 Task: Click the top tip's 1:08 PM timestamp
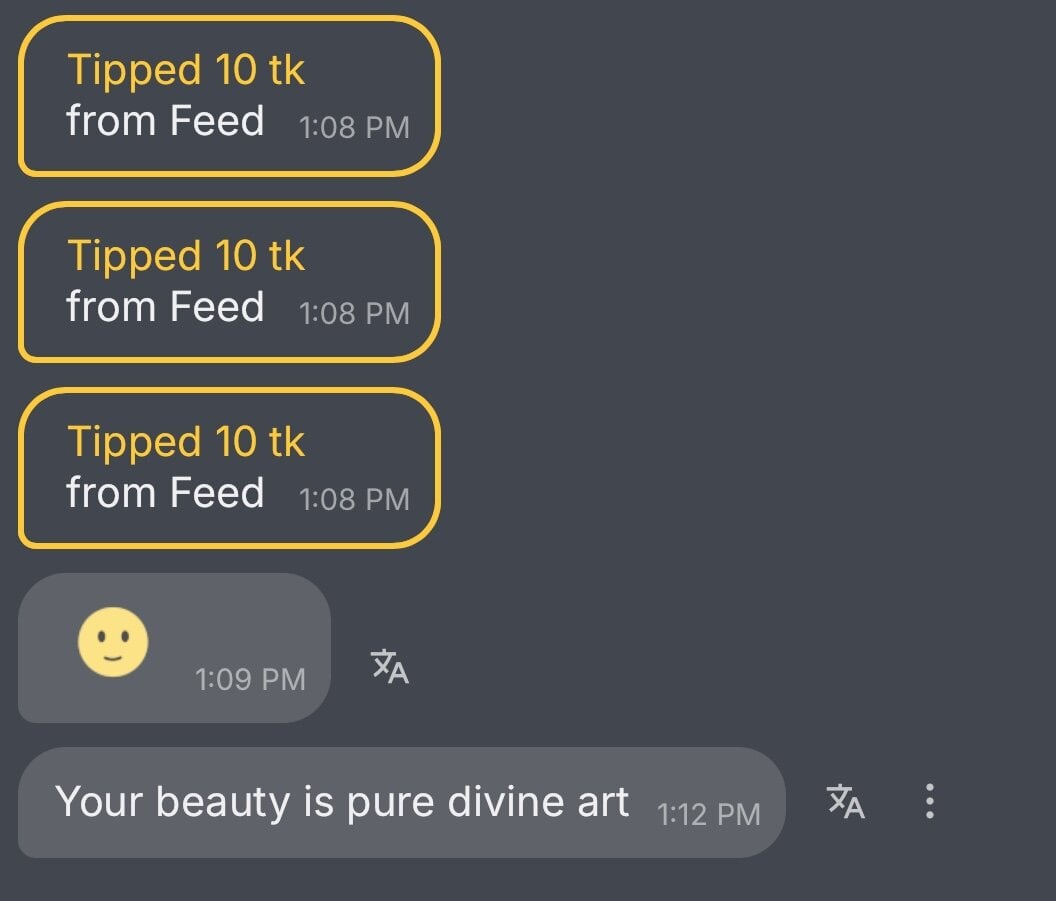(x=354, y=128)
